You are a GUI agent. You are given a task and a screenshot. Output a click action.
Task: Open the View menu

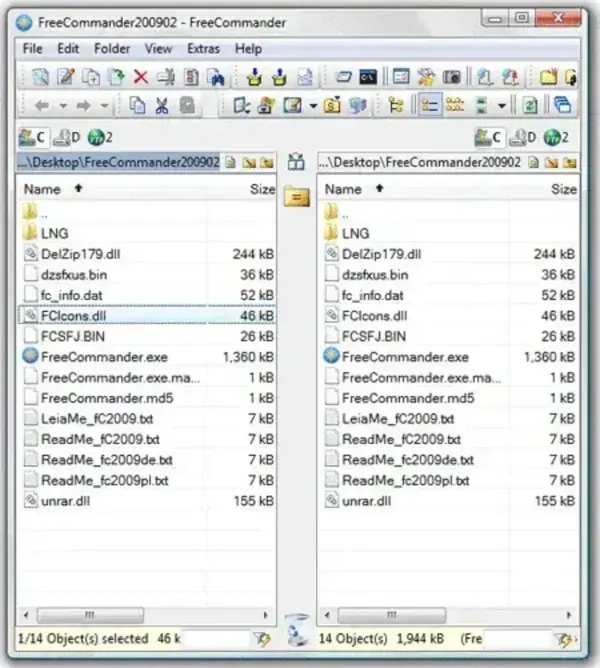(158, 49)
